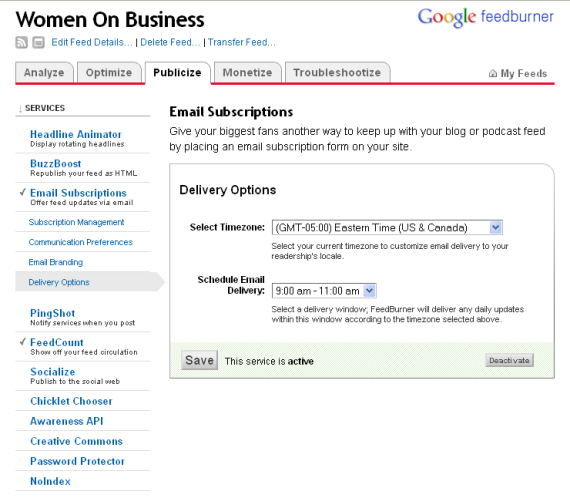Click the Transfer Feed link
Viewport: 570px width, 498px height.
[x=242, y=43]
